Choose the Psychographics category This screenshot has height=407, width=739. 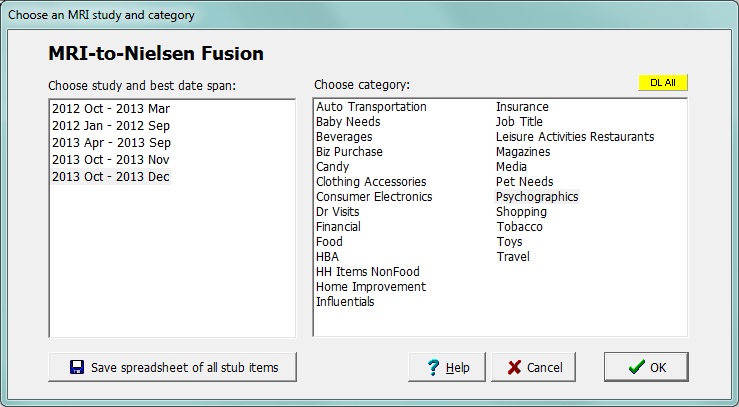click(x=537, y=197)
